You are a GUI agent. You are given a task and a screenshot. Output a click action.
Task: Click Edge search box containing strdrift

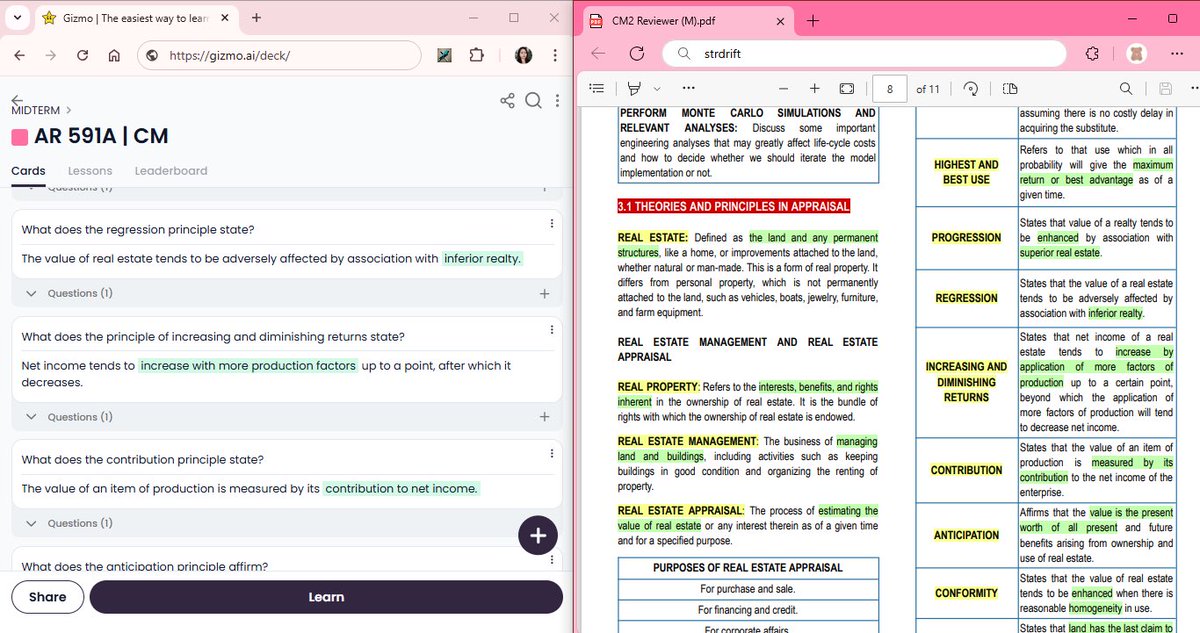pos(865,54)
